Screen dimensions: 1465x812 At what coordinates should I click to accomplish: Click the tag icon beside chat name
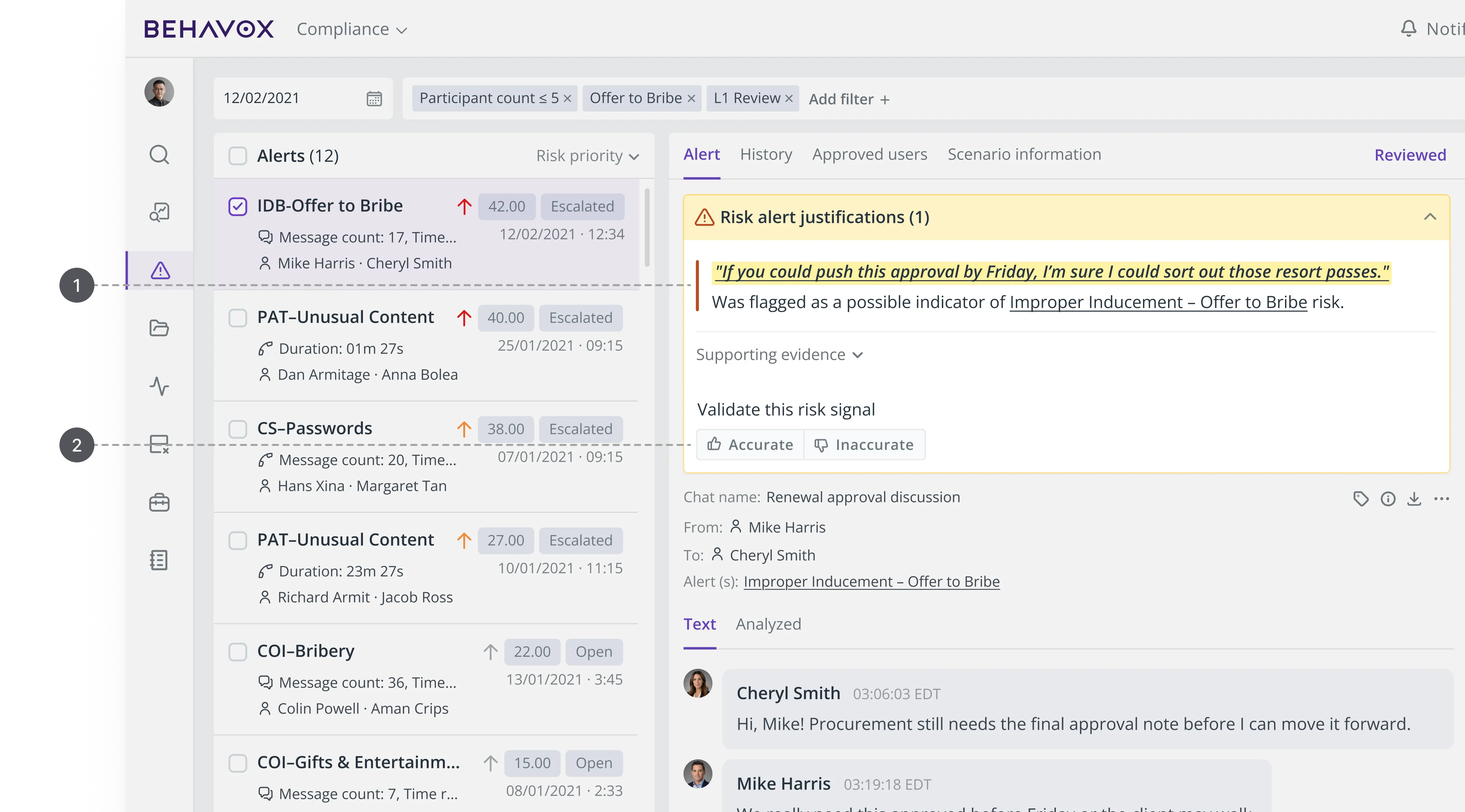click(1360, 499)
